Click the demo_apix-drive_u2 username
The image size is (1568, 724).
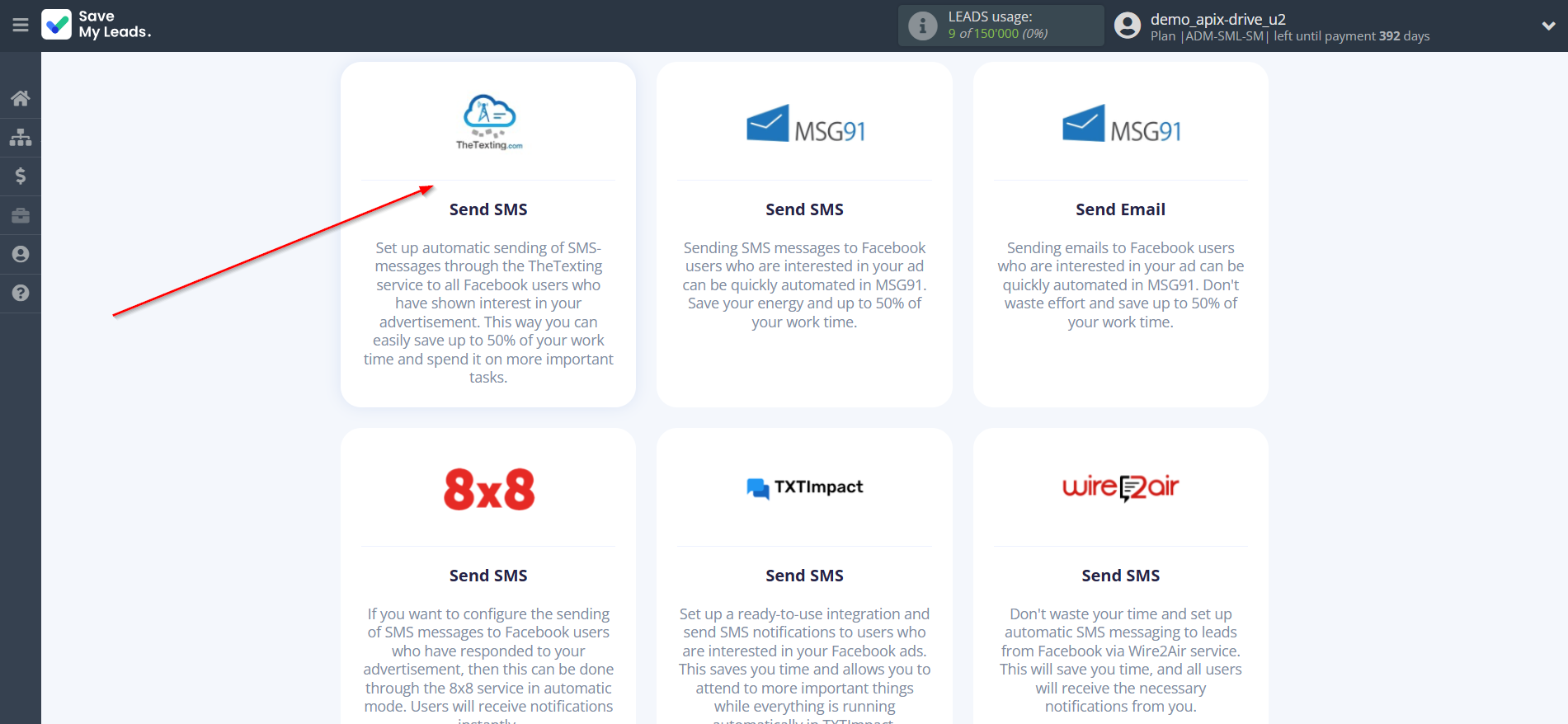pos(1217,19)
